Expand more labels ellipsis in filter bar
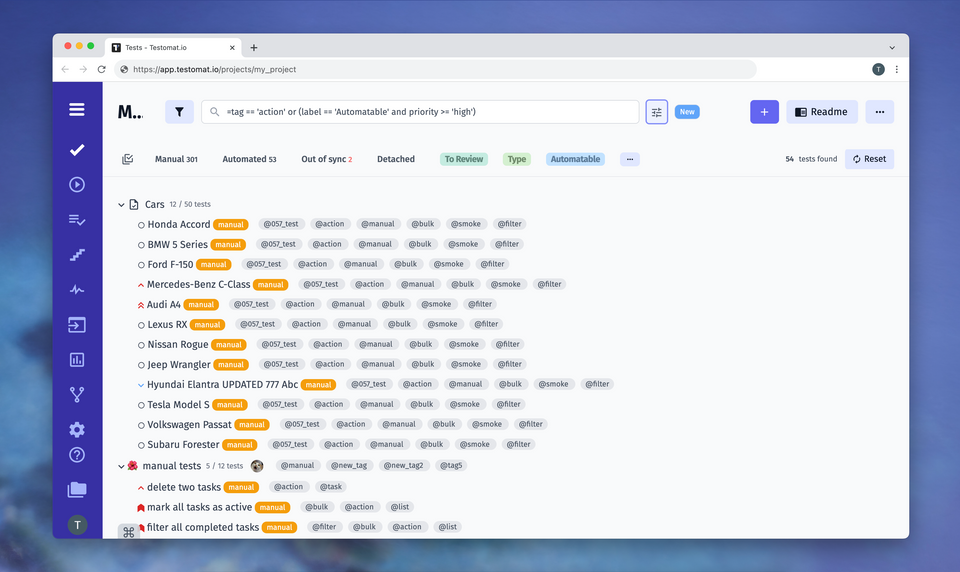 click(629, 159)
